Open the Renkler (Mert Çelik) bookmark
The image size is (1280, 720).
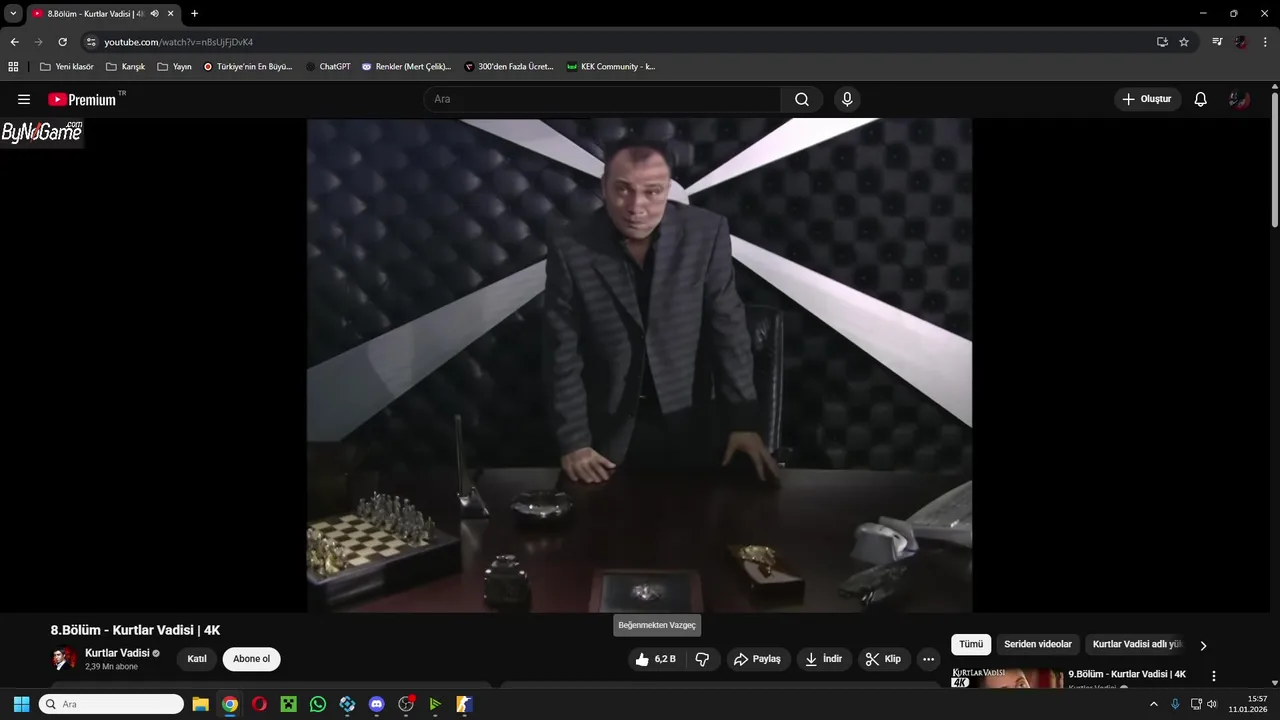tap(406, 67)
